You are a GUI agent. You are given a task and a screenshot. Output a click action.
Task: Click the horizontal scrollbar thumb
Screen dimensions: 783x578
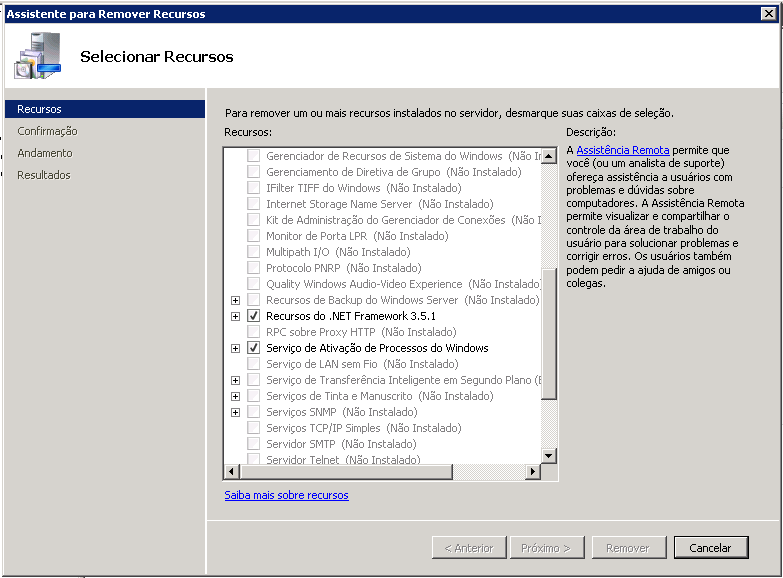(346, 471)
